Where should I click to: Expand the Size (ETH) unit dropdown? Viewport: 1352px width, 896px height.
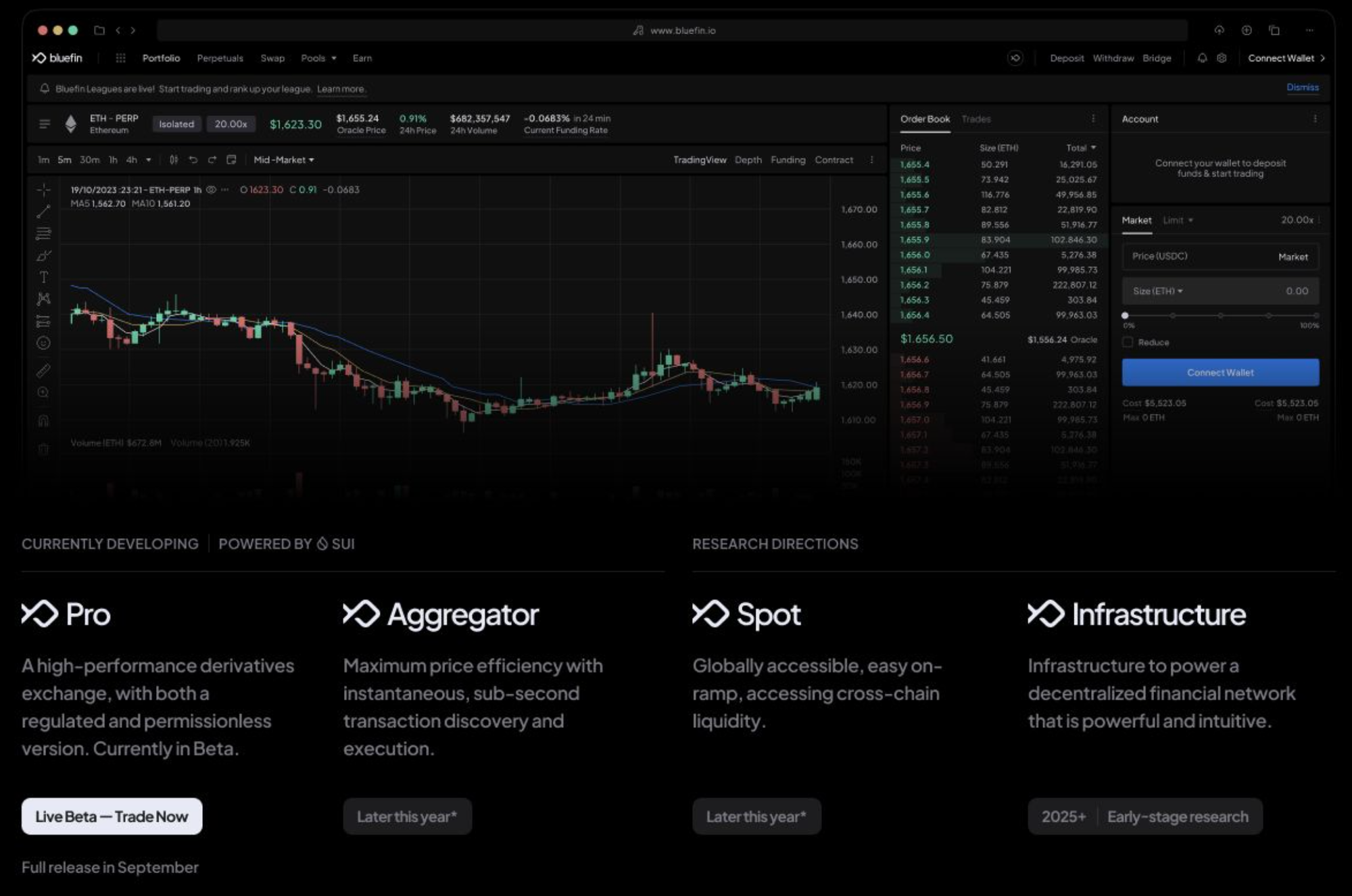[x=1157, y=291]
